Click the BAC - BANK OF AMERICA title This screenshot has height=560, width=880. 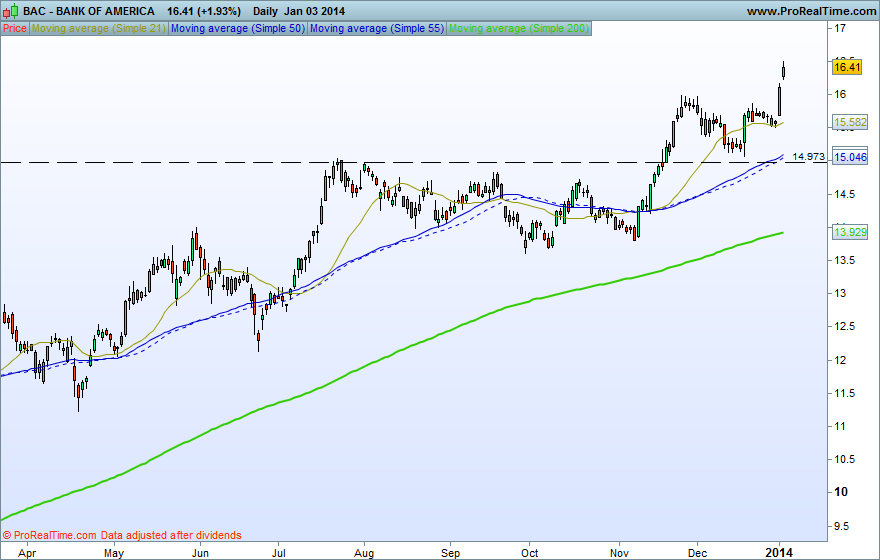click(x=89, y=11)
